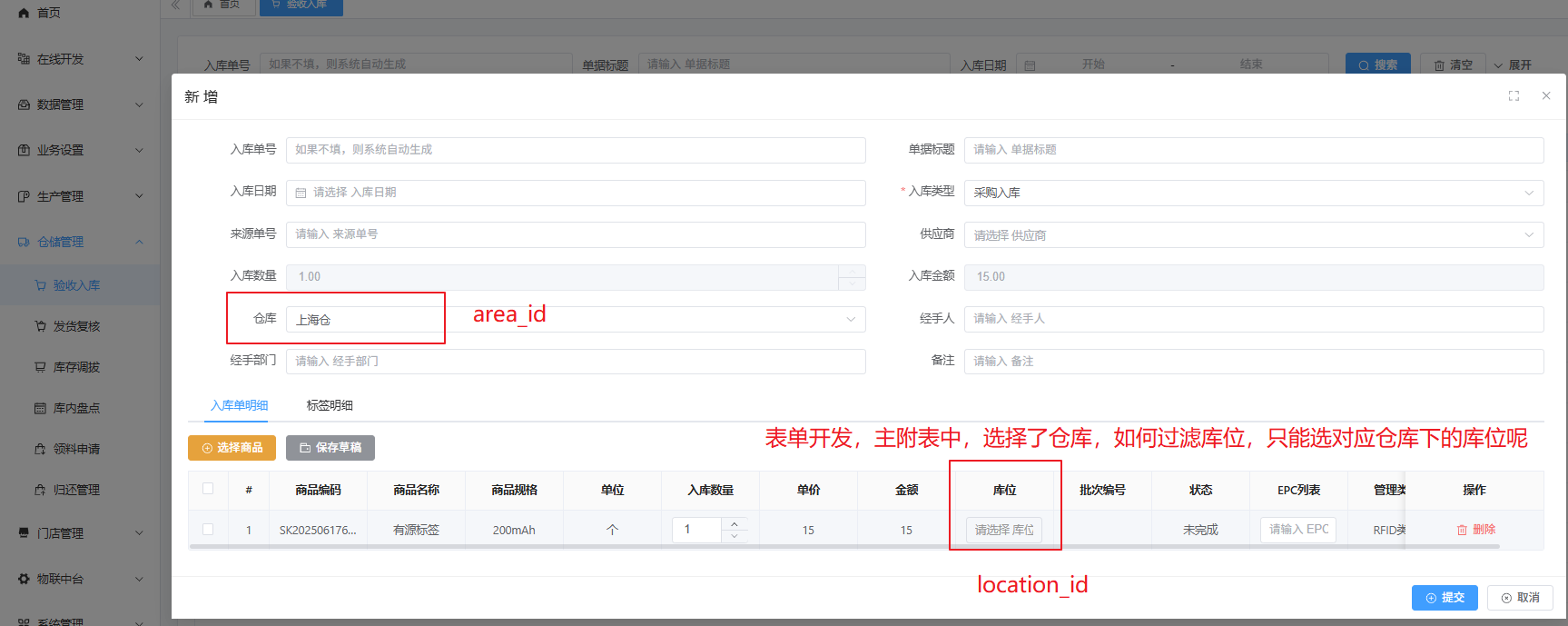Click the 来源单号 input field
Screen dimensions: 1568x626
point(576,234)
